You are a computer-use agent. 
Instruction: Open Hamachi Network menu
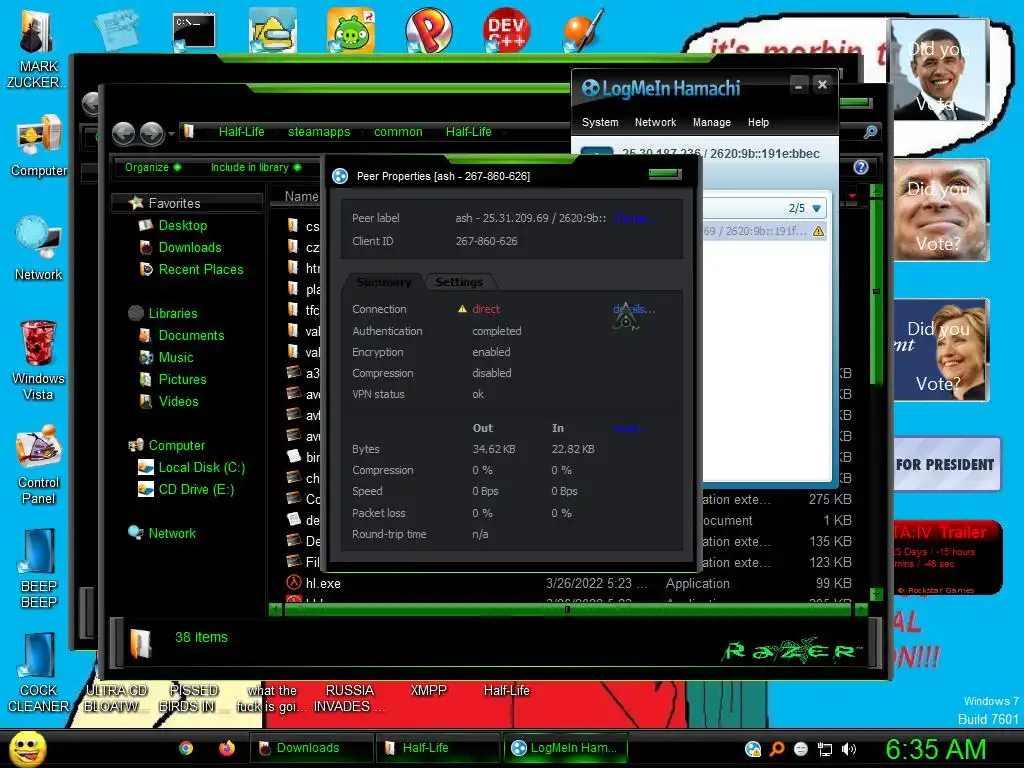[655, 122]
